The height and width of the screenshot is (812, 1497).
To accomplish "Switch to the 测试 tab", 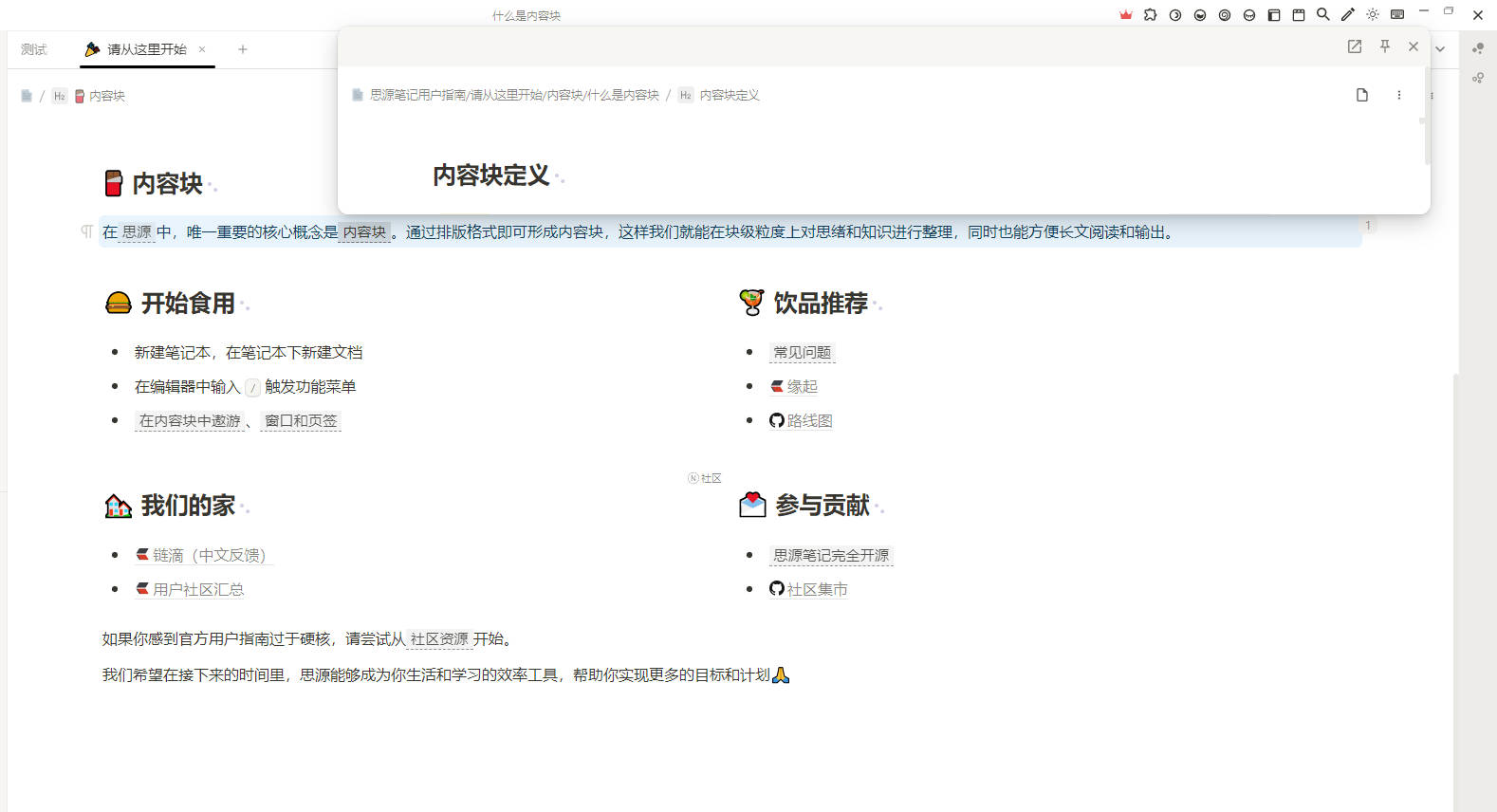I will tap(34, 49).
